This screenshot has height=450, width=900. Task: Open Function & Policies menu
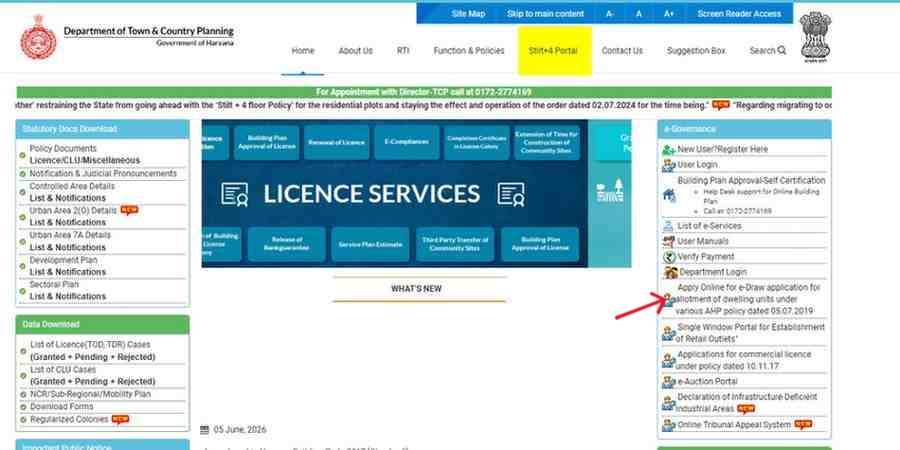coord(469,51)
